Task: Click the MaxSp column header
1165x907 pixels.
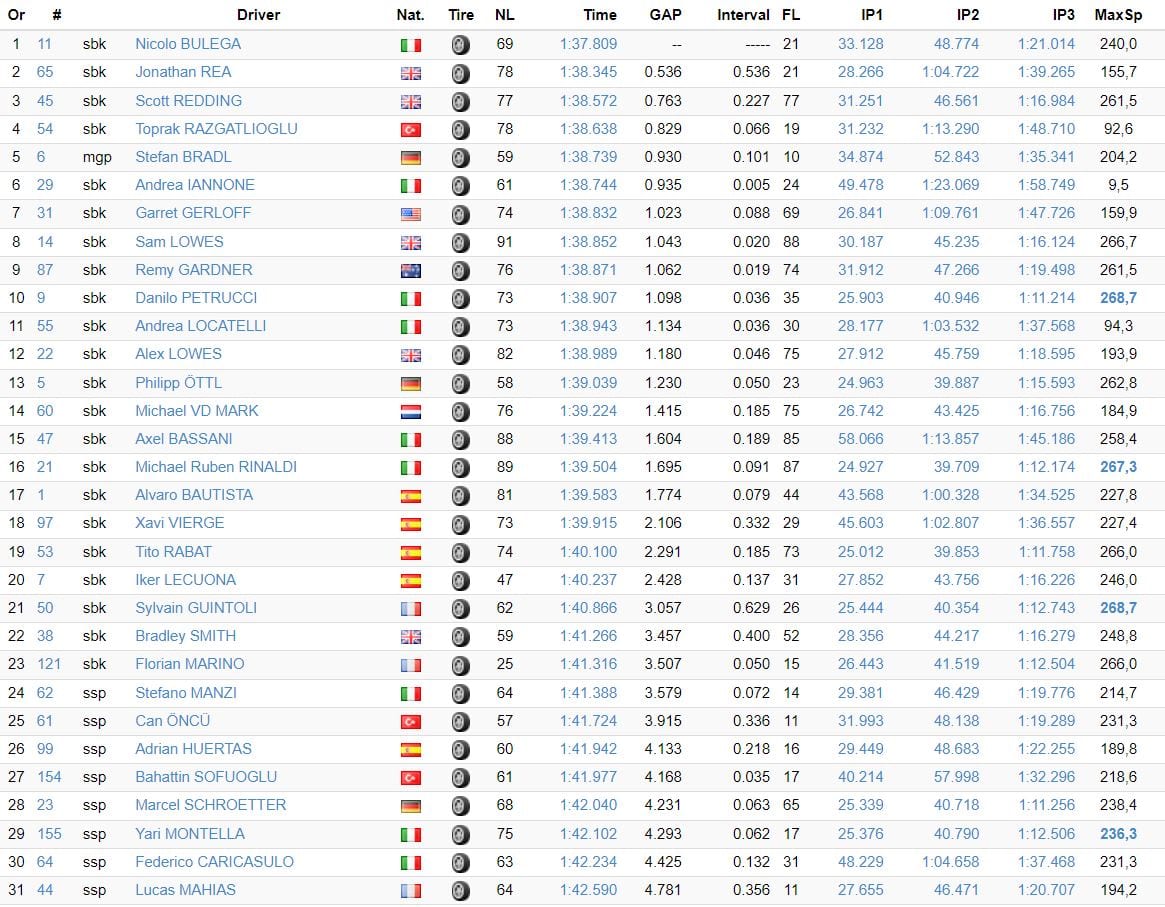Action: click(1118, 15)
